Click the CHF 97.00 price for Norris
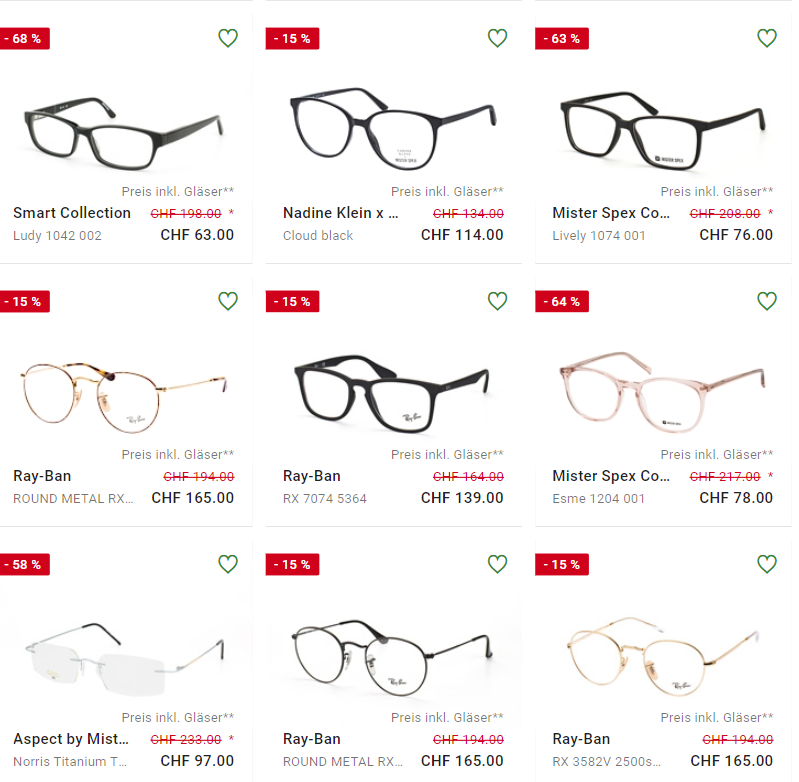Viewport: 799px width, 782px height. [197, 760]
